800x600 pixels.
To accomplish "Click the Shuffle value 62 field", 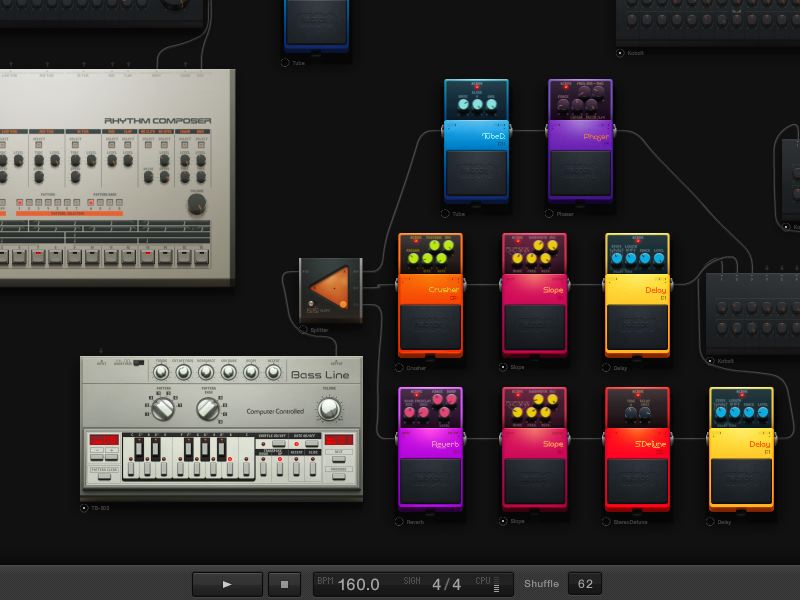I will pyautogui.click(x=584, y=584).
